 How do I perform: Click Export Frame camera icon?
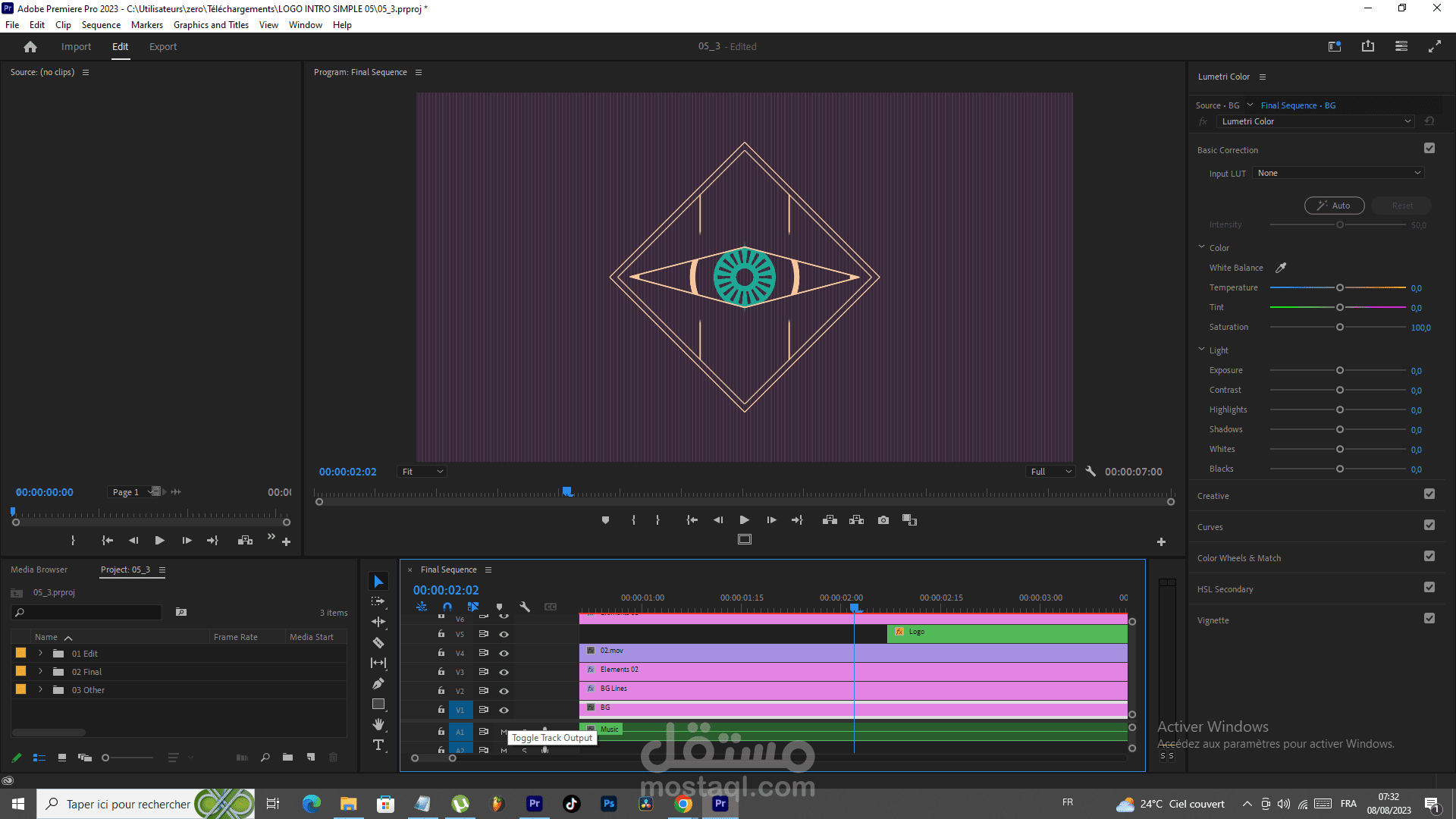(883, 520)
